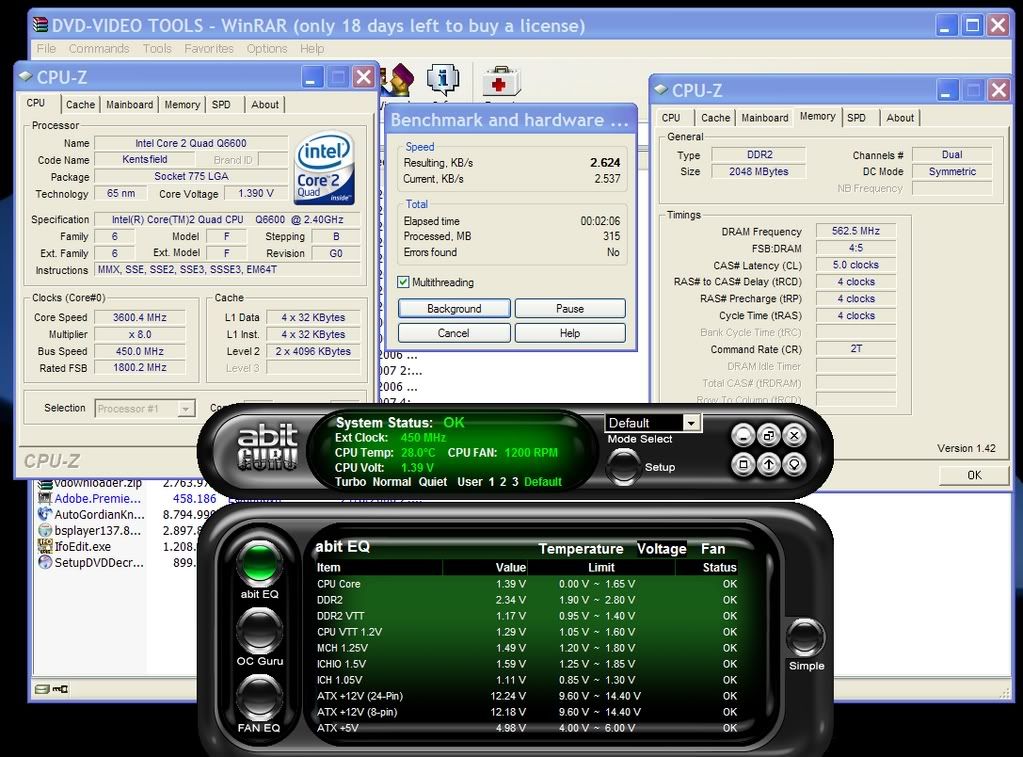
Task: Click the WinRAR Wizard toolbar icon
Action: 397,80
